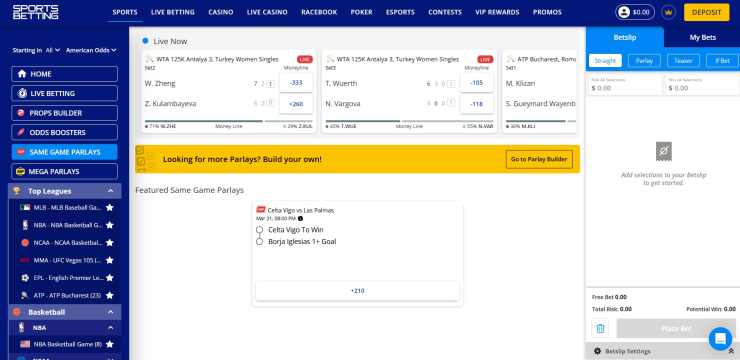Bet Z. Kulambayeva moneyline +260
Screen dimensions: 740x360
point(296,104)
